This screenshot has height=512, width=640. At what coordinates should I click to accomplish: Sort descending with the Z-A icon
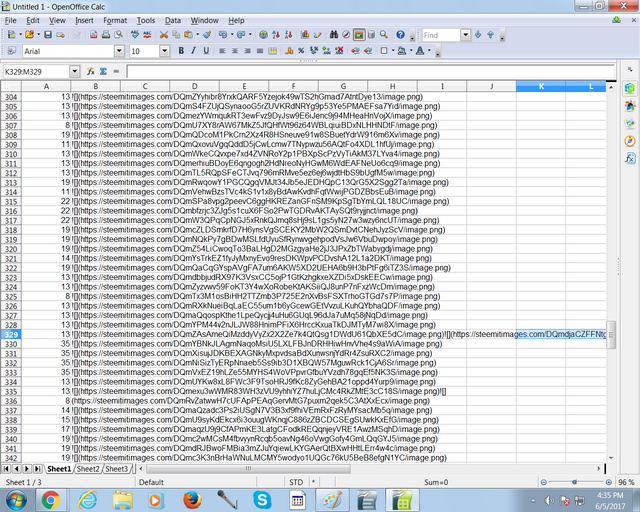pyautogui.click(x=288, y=35)
